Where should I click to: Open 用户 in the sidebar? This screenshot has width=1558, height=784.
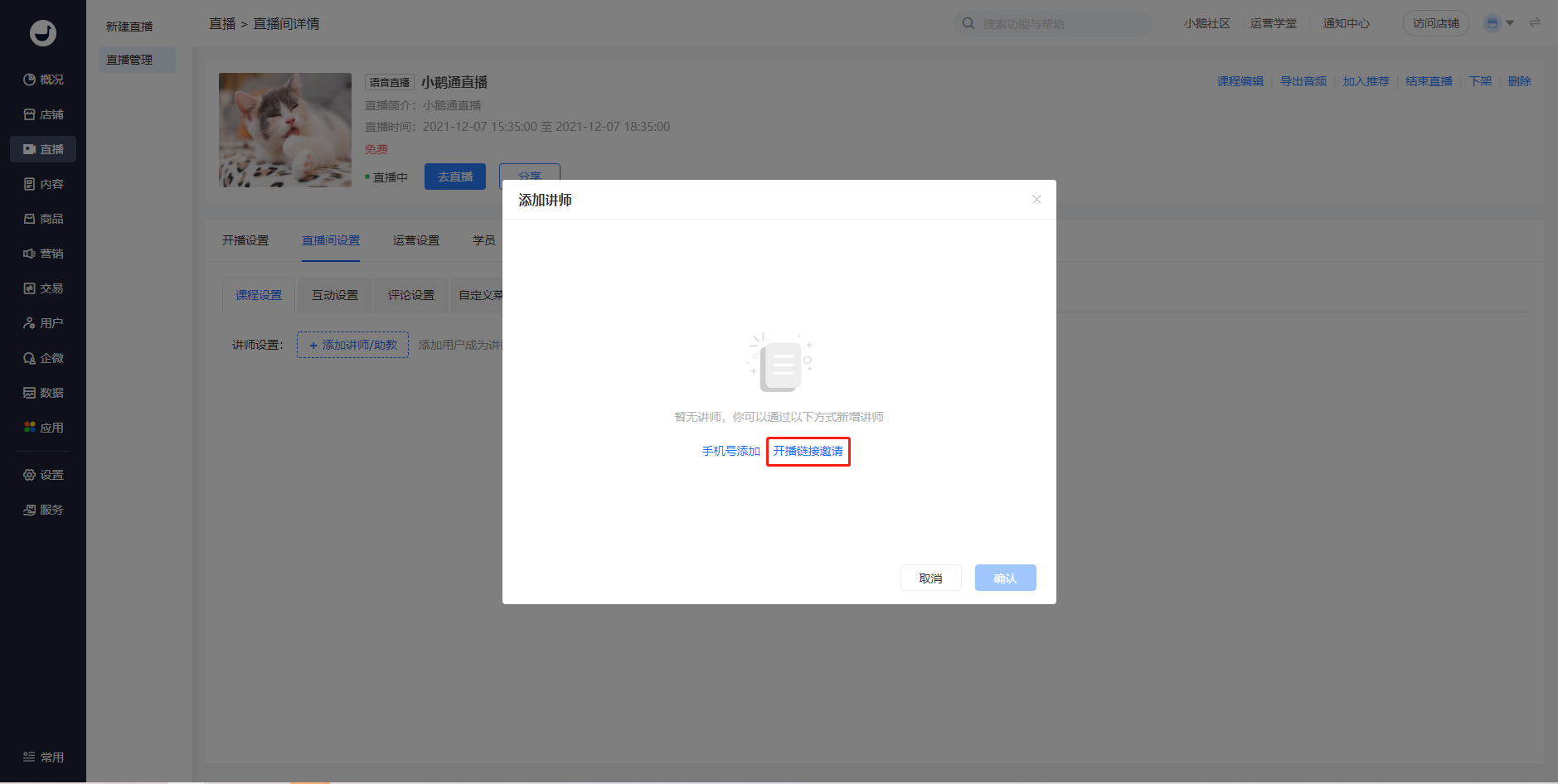click(x=43, y=323)
